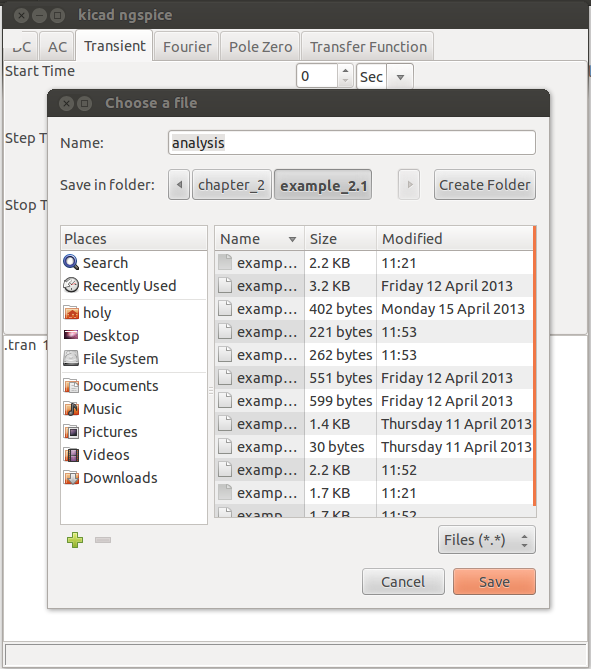Click the remove bookmark minus icon
Viewport: 591px width, 669px height.
click(103, 540)
